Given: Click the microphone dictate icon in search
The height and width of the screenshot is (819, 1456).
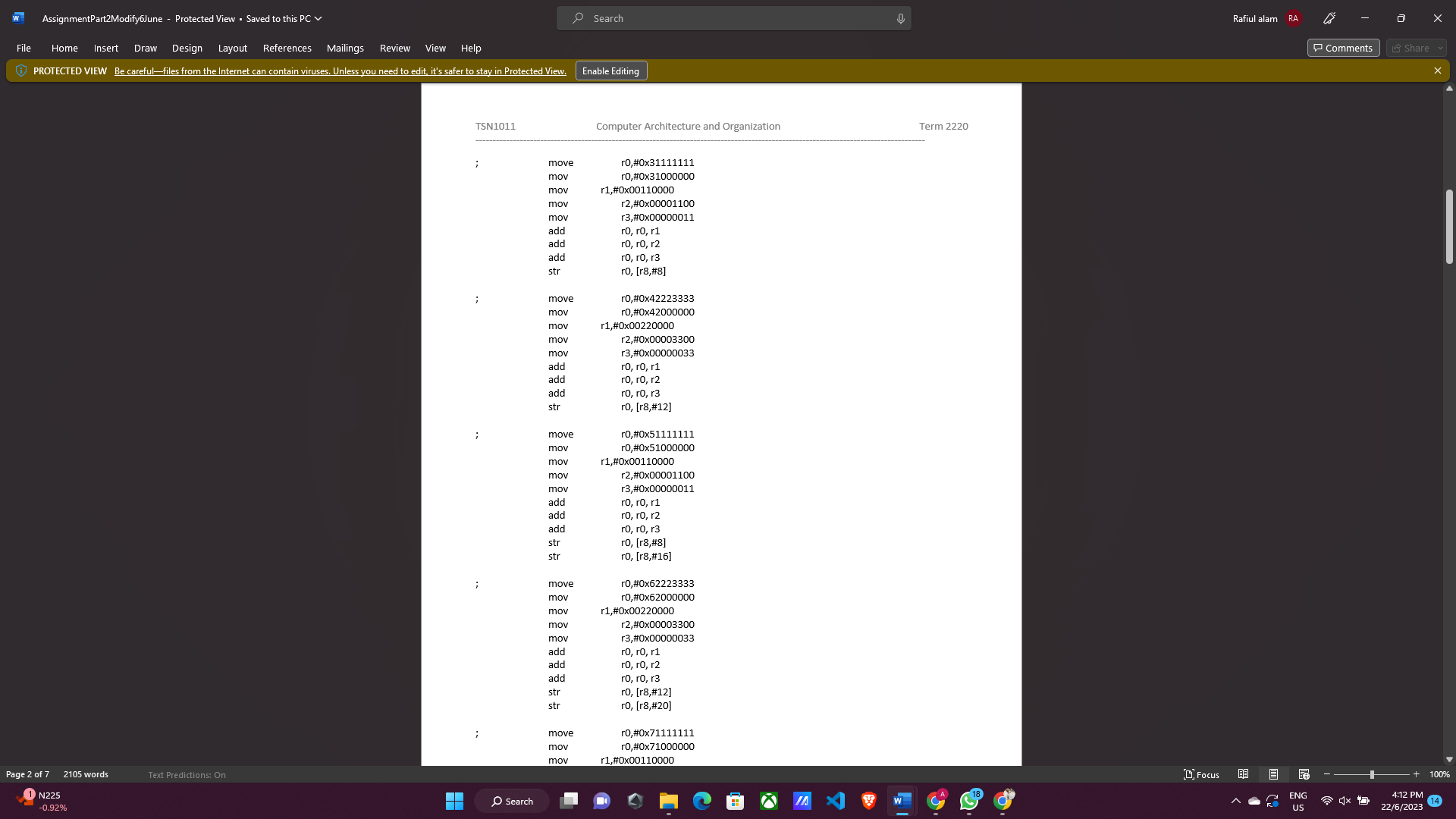Looking at the screenshot, I should click(x=900, y=18).
